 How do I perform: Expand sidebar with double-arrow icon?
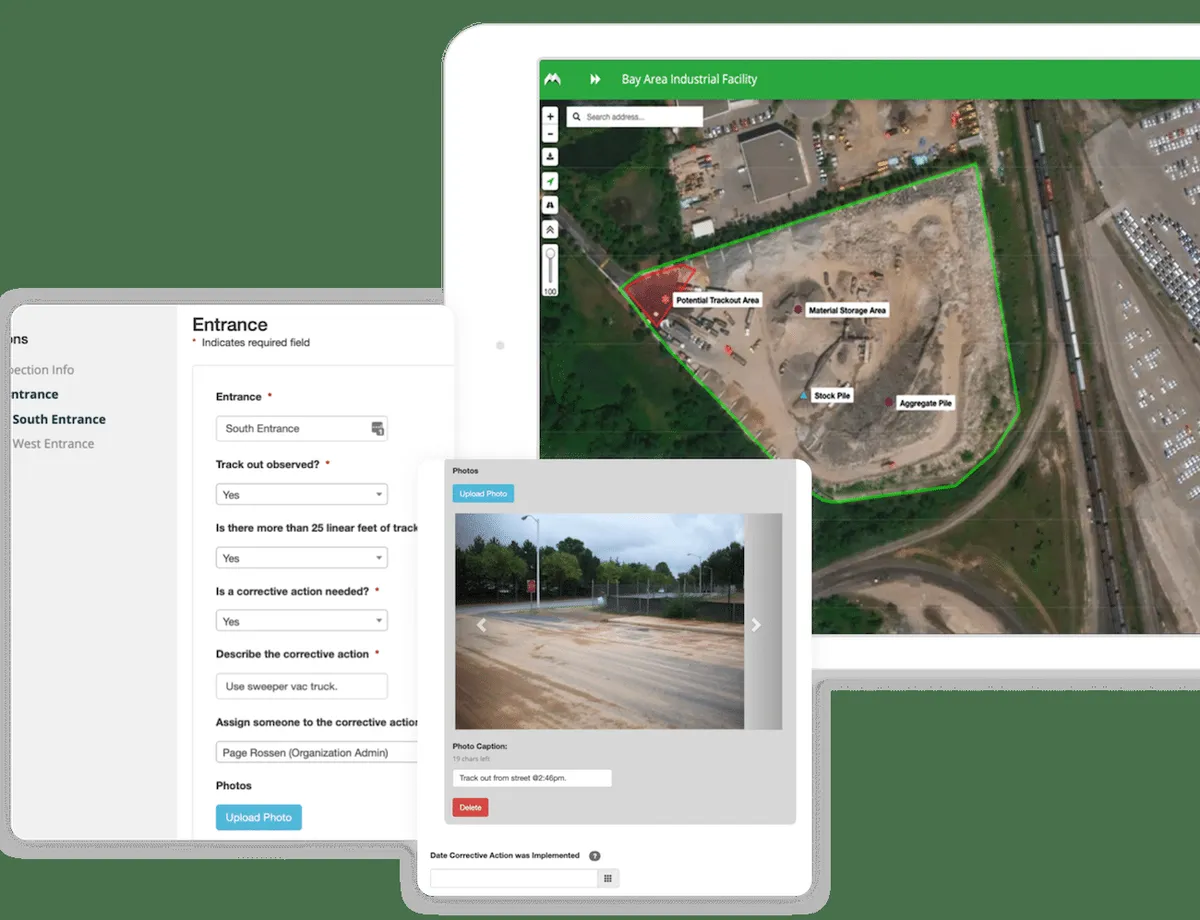click(x=595, y=79)
